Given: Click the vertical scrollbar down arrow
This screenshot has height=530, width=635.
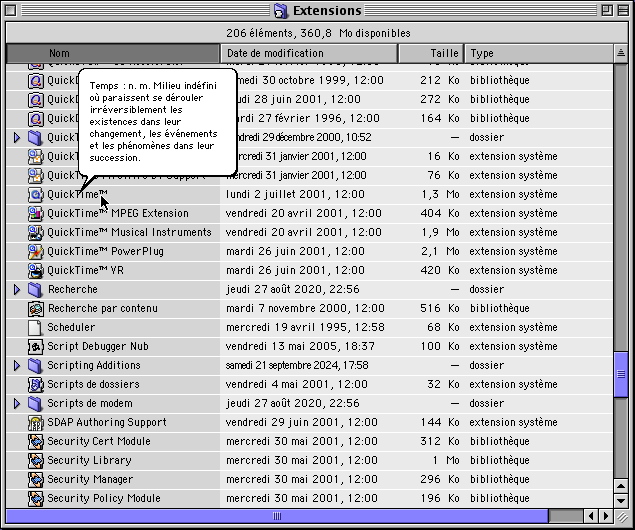Looking at the screenshot, I should point(621,500).
